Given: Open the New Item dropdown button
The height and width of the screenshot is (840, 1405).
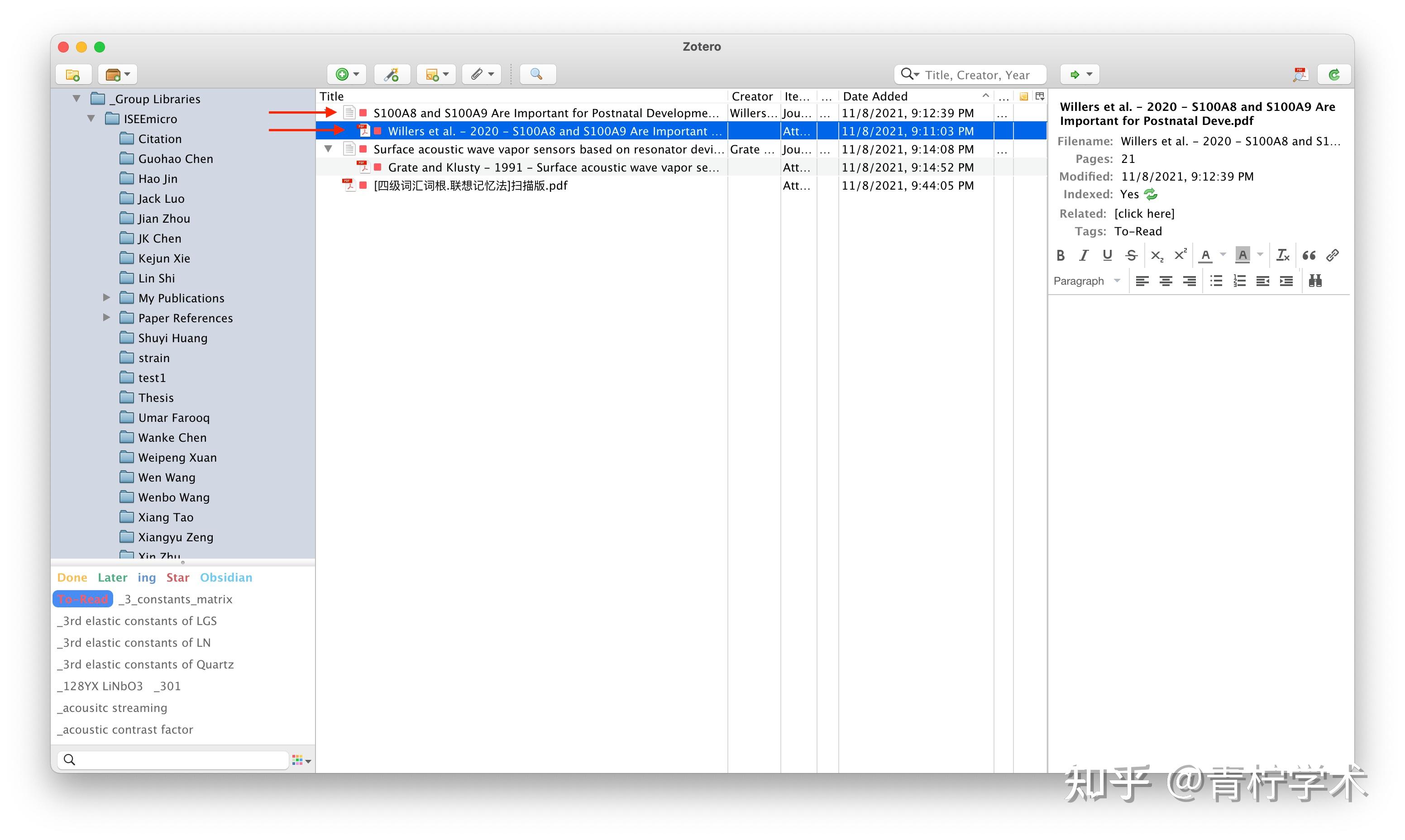Looking at the screenshot, I should [347, 75].
